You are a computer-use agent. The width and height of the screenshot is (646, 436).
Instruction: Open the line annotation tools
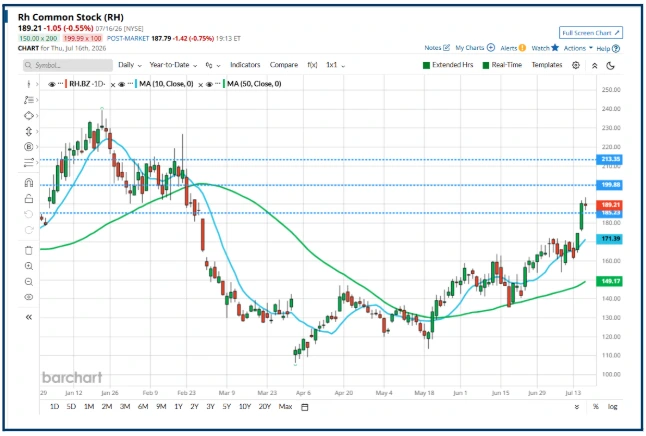[28, 100]
